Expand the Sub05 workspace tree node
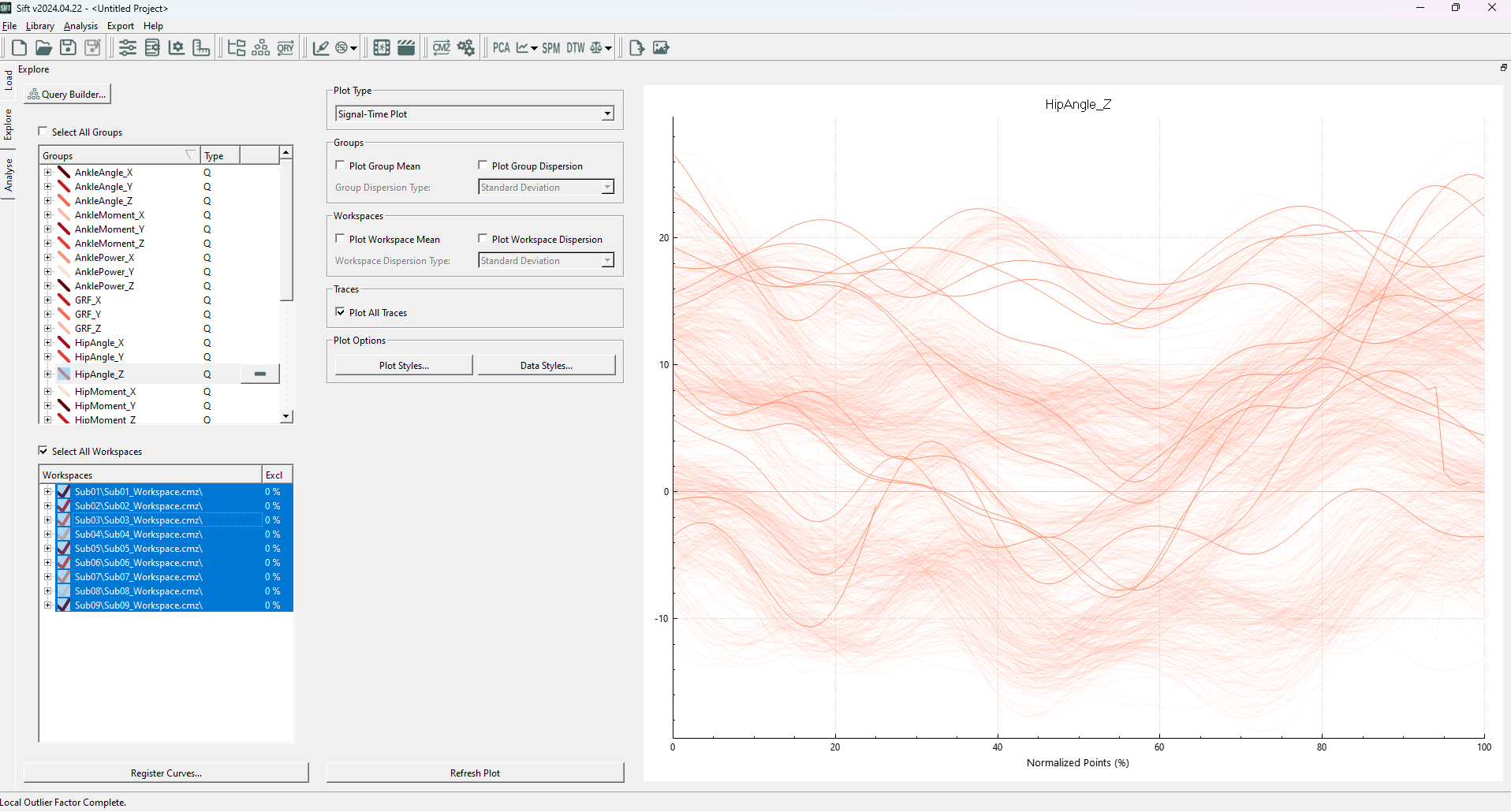 click(47, 549)
